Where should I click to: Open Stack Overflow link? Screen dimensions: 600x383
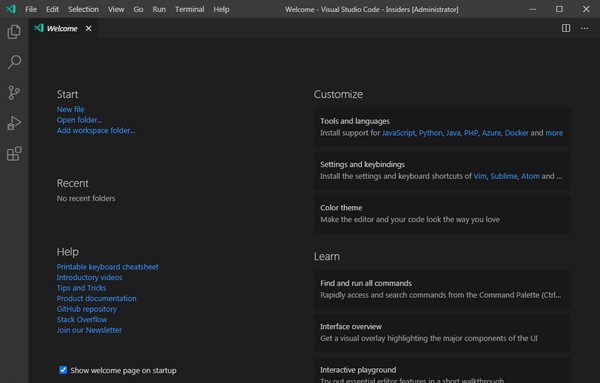[x=82, y=319]
